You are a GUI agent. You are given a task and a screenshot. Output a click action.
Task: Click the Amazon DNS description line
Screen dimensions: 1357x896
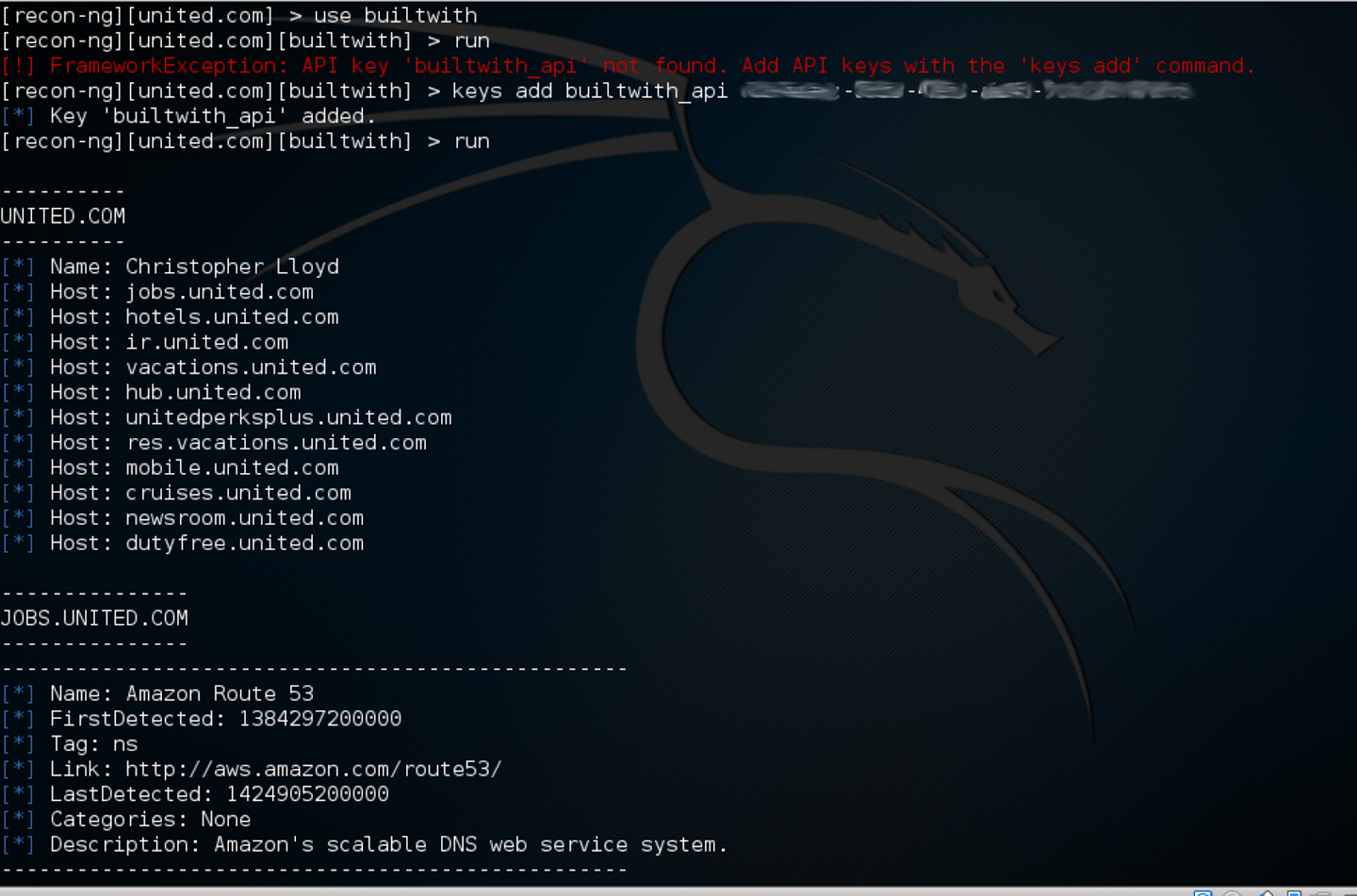364,845
